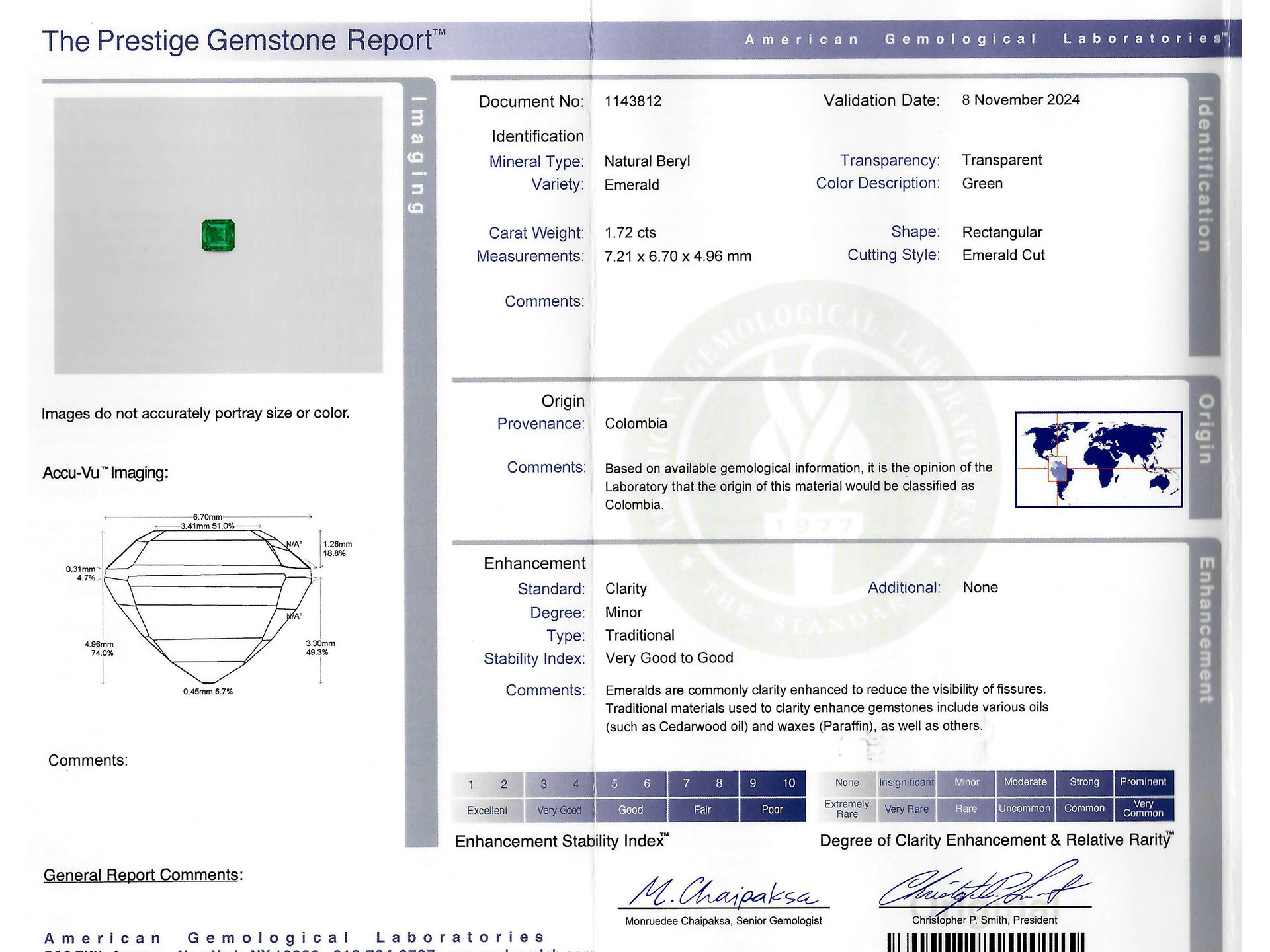Click the 'Emerald' variety value
The image size is (1270, 952).
pyautogui.click(x=632, y=185)
